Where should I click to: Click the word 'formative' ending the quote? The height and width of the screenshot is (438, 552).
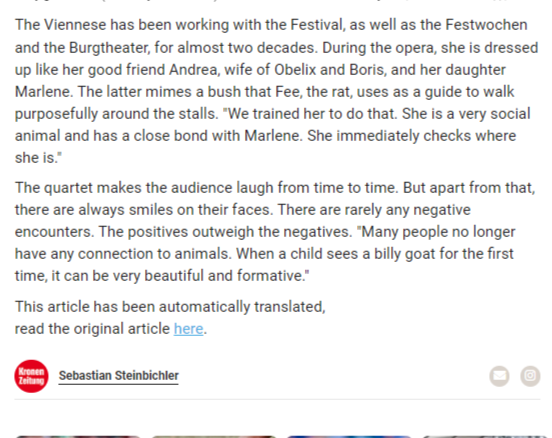pyautogui.click(x=270, y=276)
